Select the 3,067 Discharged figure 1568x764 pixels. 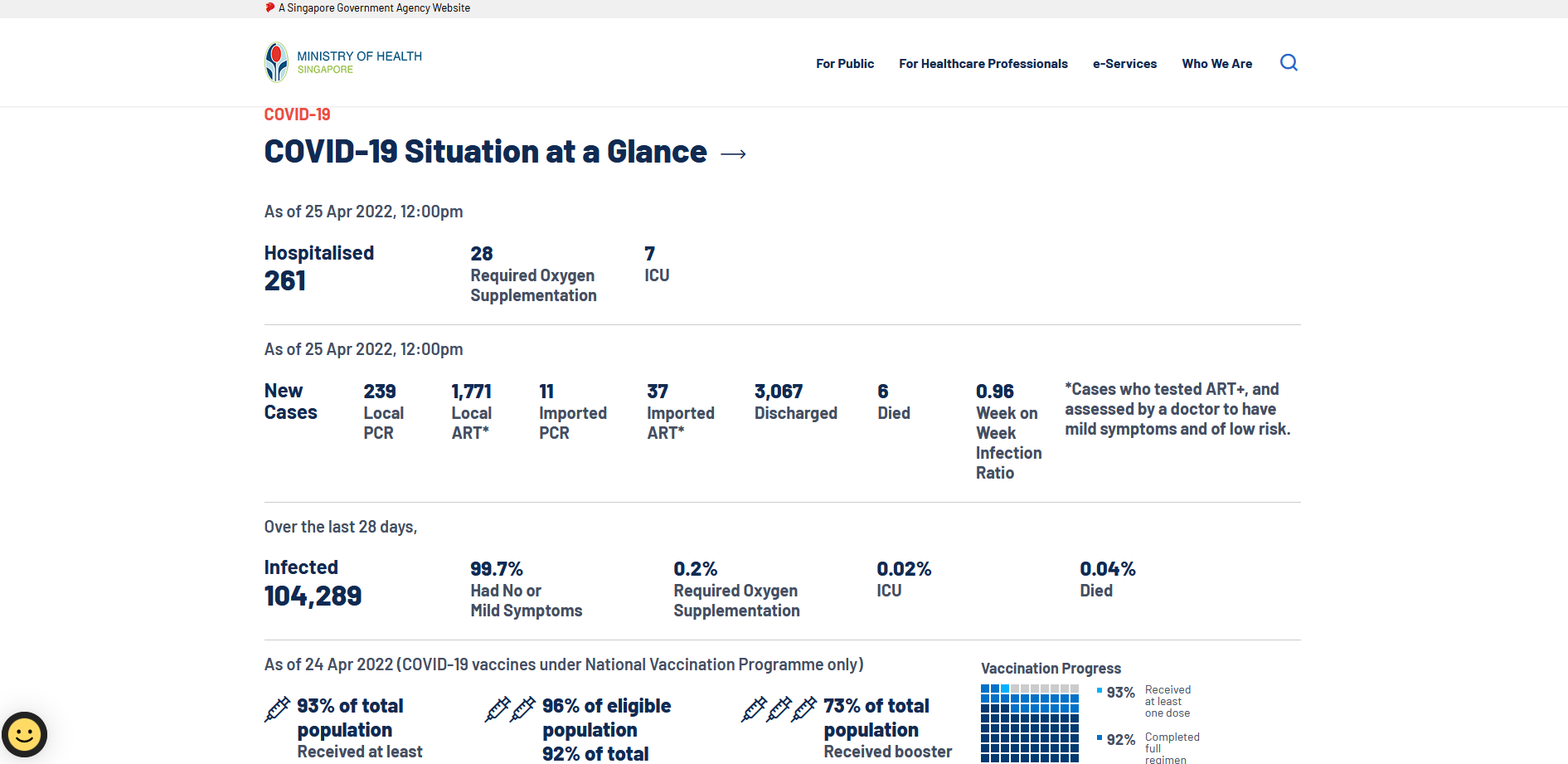coord(796,401)
